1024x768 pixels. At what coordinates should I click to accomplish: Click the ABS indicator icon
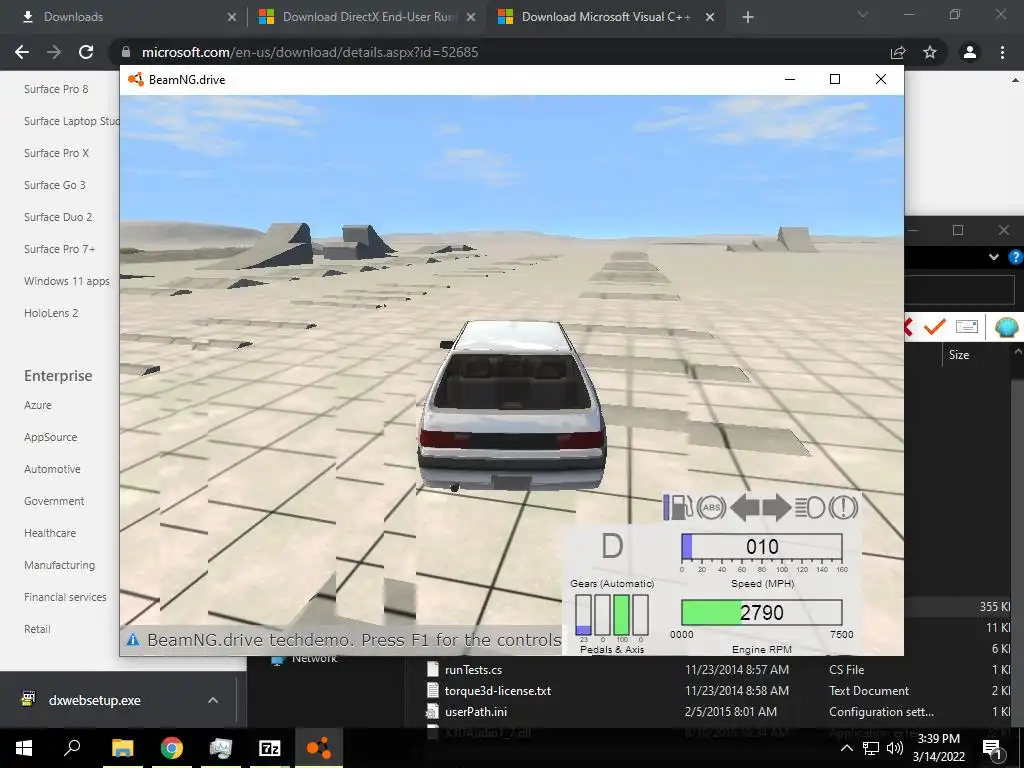[x=711, y=507]
